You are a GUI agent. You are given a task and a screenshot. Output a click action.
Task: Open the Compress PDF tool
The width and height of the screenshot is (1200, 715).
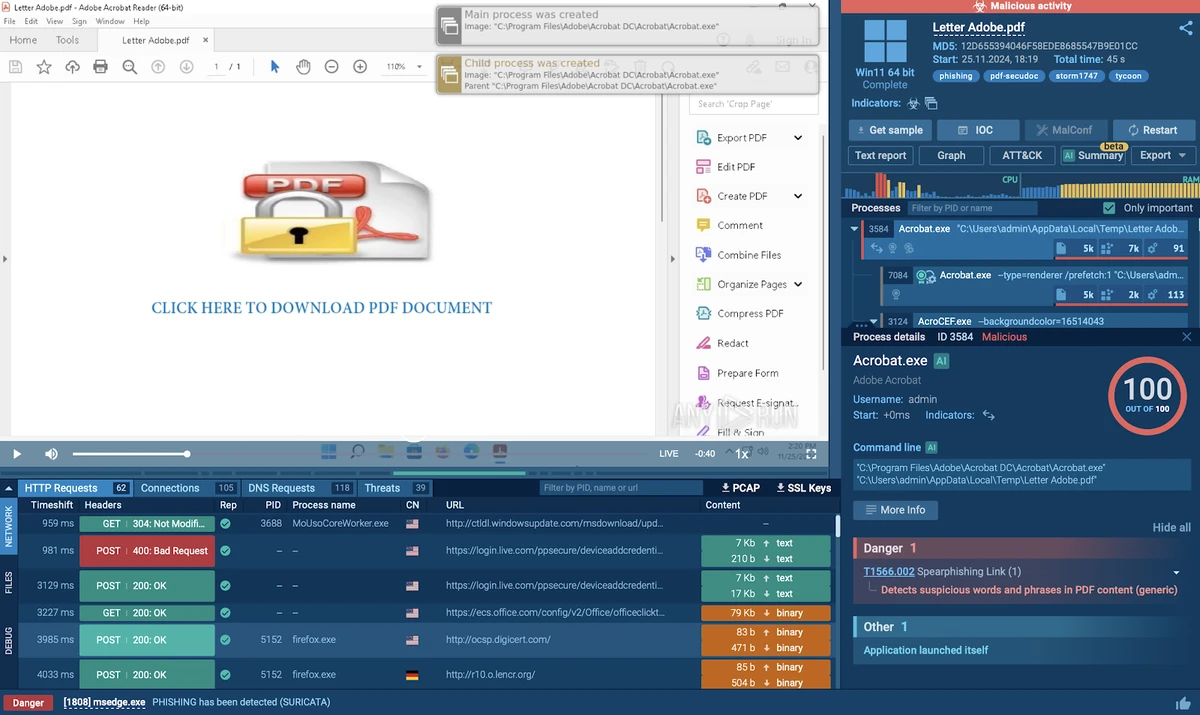750,314
